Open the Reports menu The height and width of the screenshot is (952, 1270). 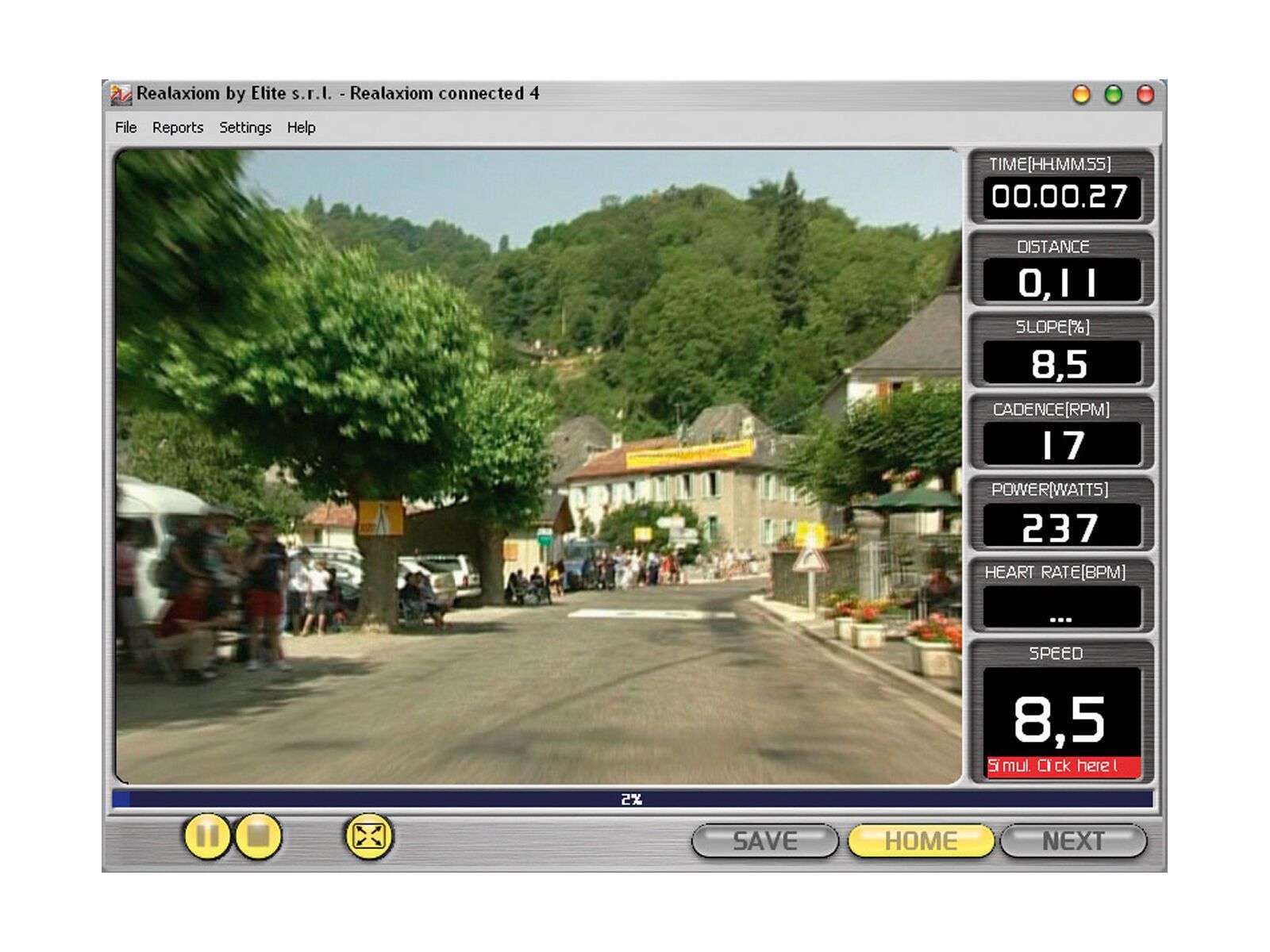point(179,127)
